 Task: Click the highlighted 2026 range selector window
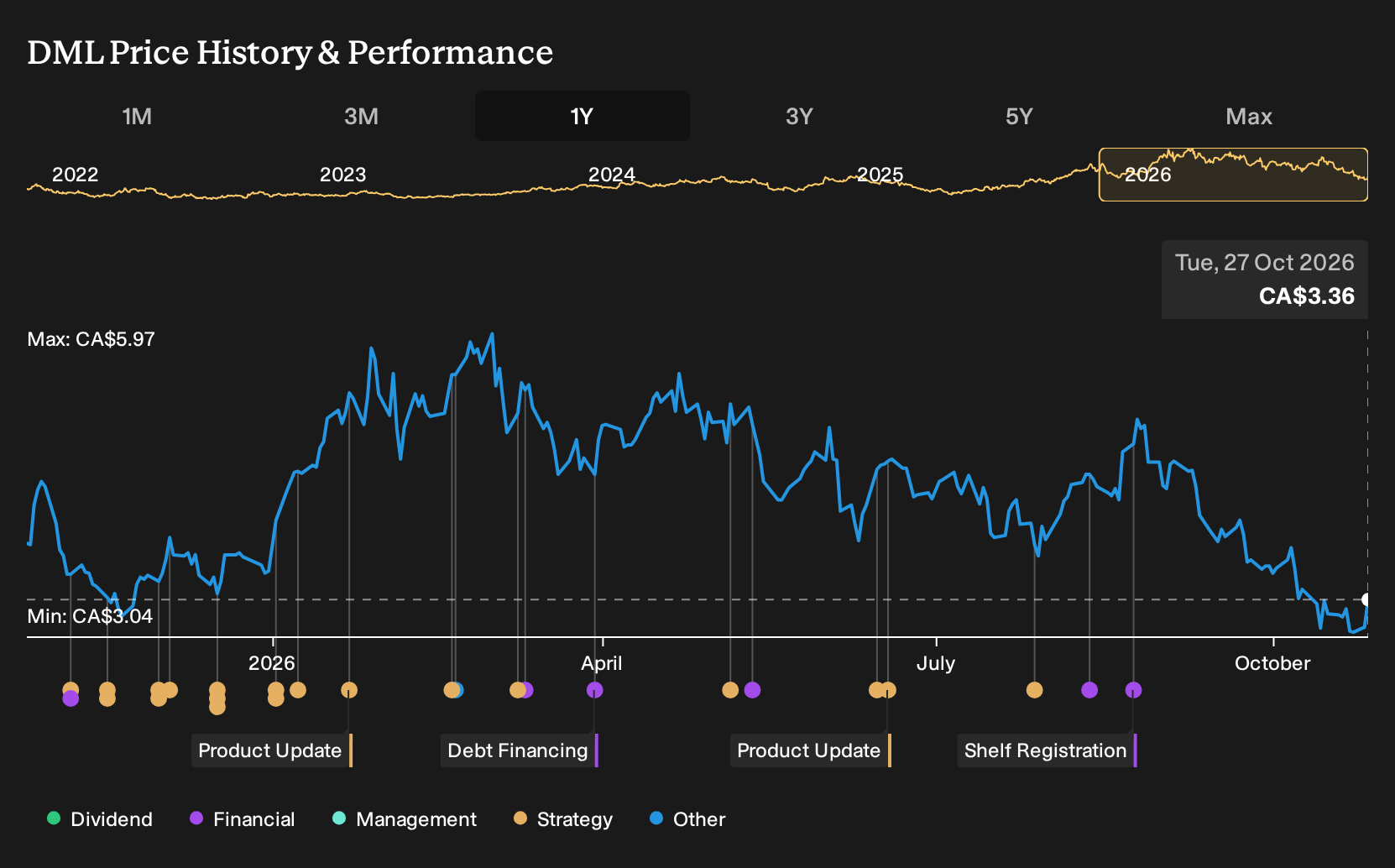(x=1233, y=175)
